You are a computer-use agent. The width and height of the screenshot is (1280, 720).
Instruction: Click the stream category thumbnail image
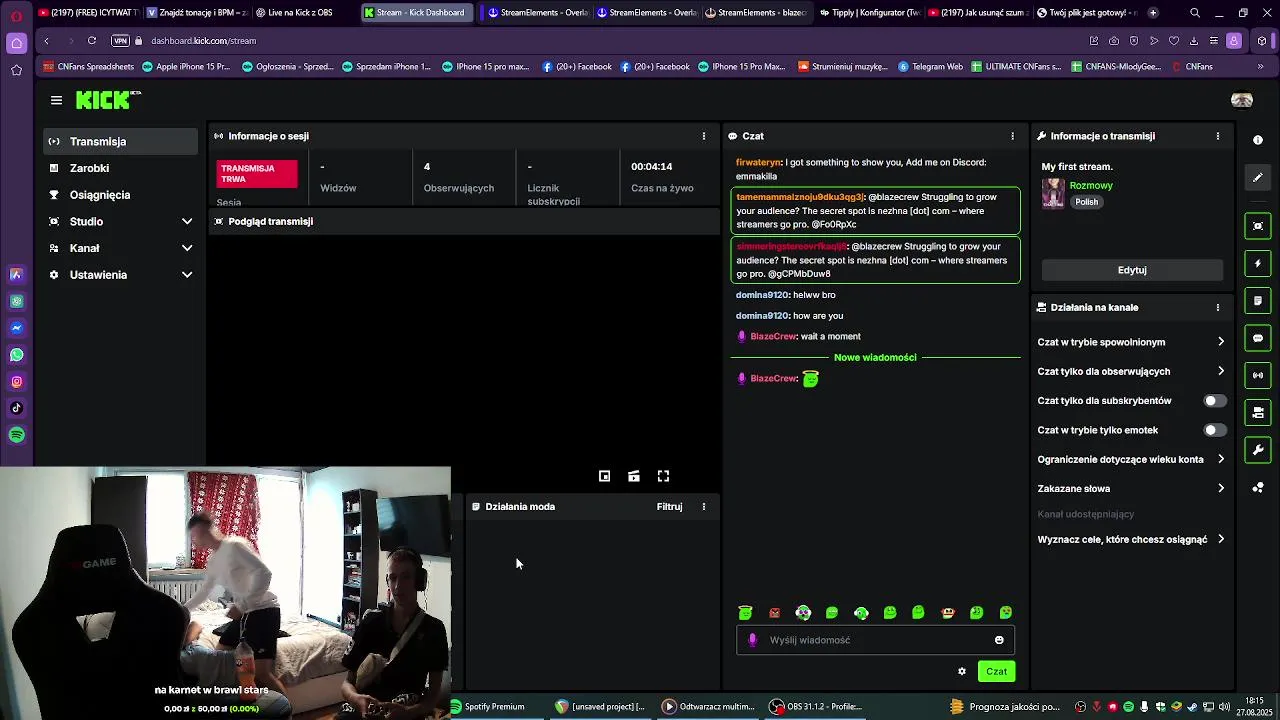(x=1053, y=193)
